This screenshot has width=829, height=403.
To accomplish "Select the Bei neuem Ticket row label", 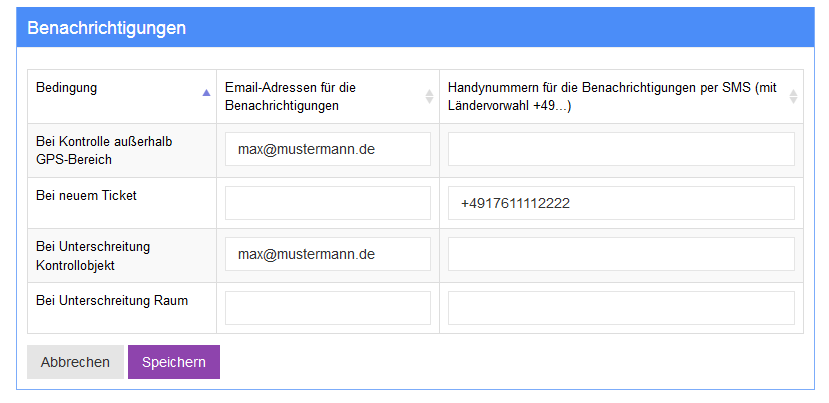I will point(86,195).
